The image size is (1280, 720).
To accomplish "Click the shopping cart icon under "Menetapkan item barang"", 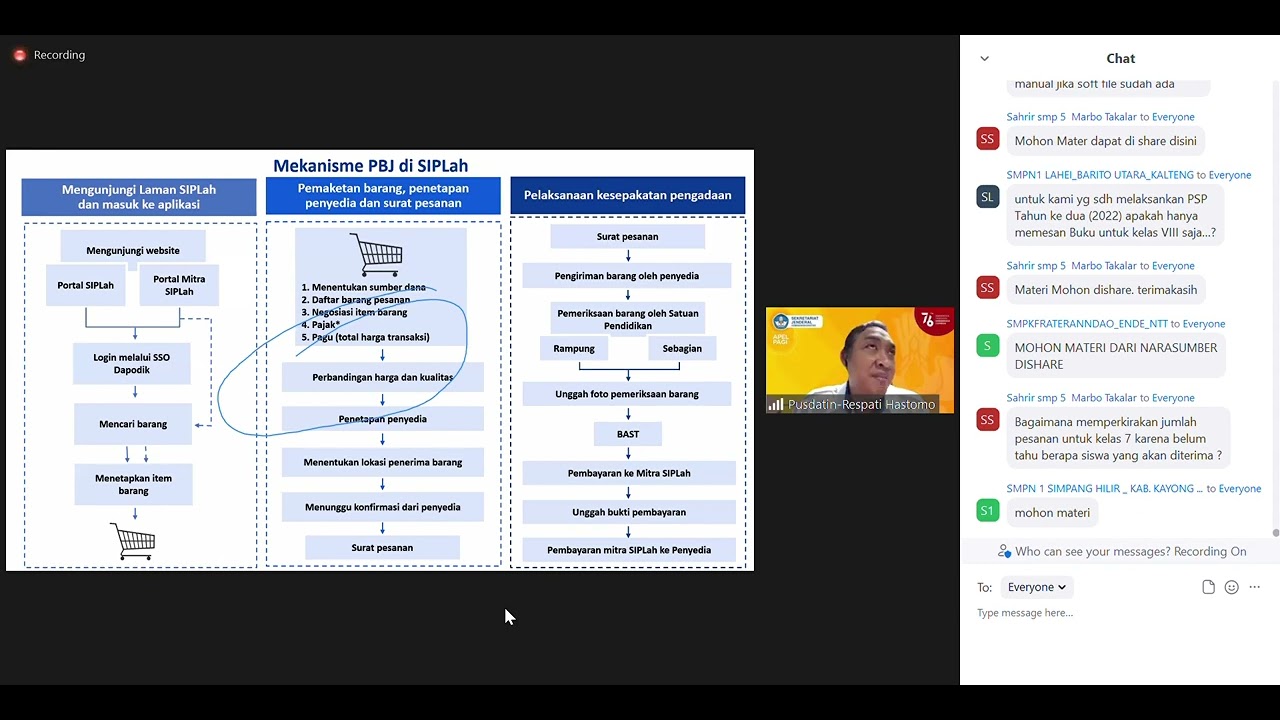I will [x=135, y=541].
